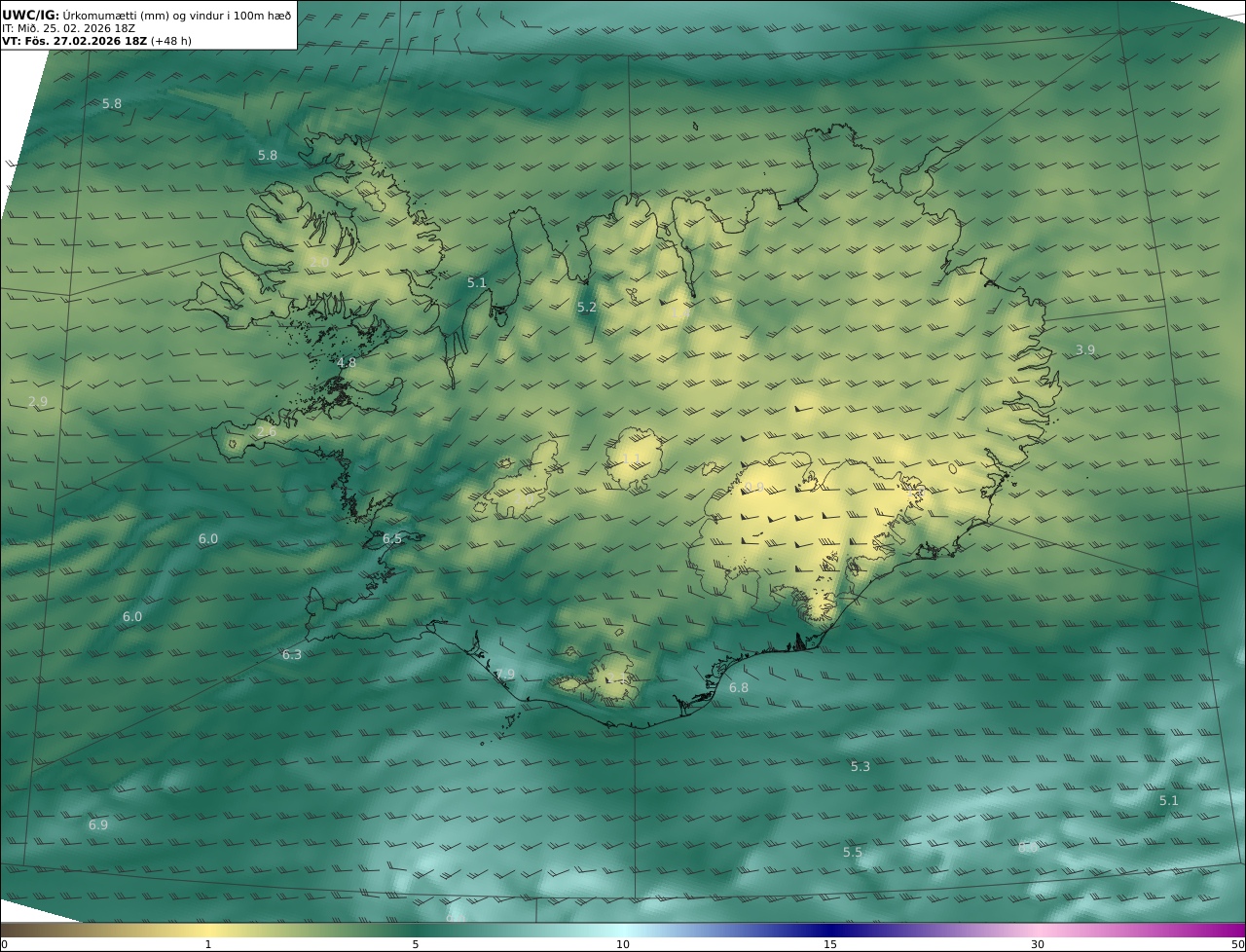Screen dimensions: 1246x952
Task: Click the 5.3 value over the ocean
Action: [x=860, y=767]
